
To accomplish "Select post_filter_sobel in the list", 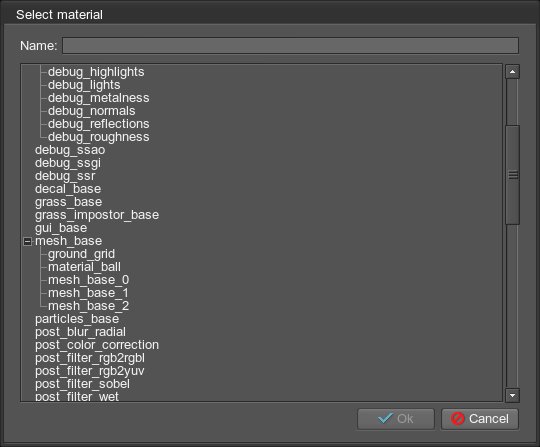I will 82,384.
